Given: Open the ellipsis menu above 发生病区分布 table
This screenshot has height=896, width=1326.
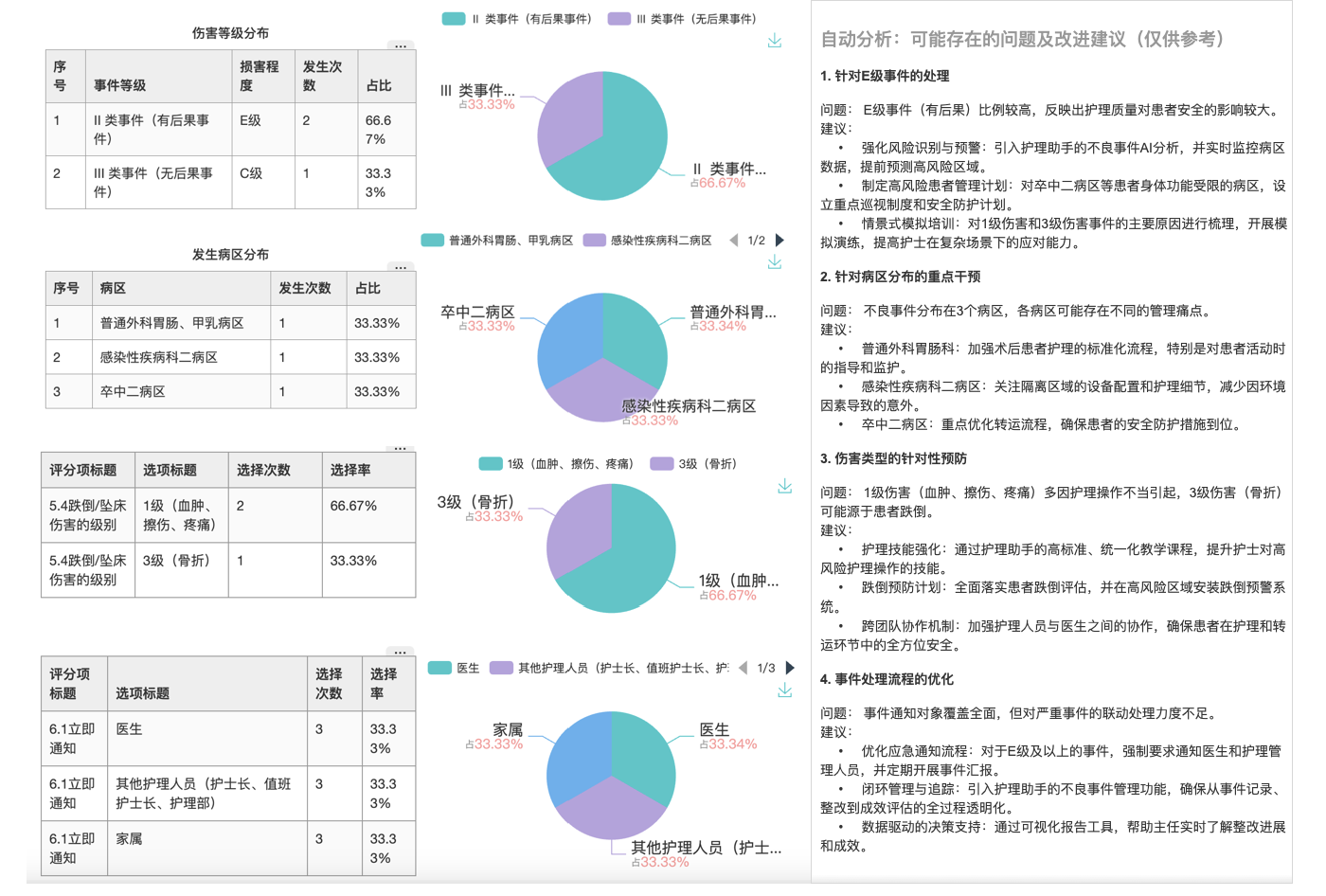Looking at the screenshot, I should coord(401,267).
